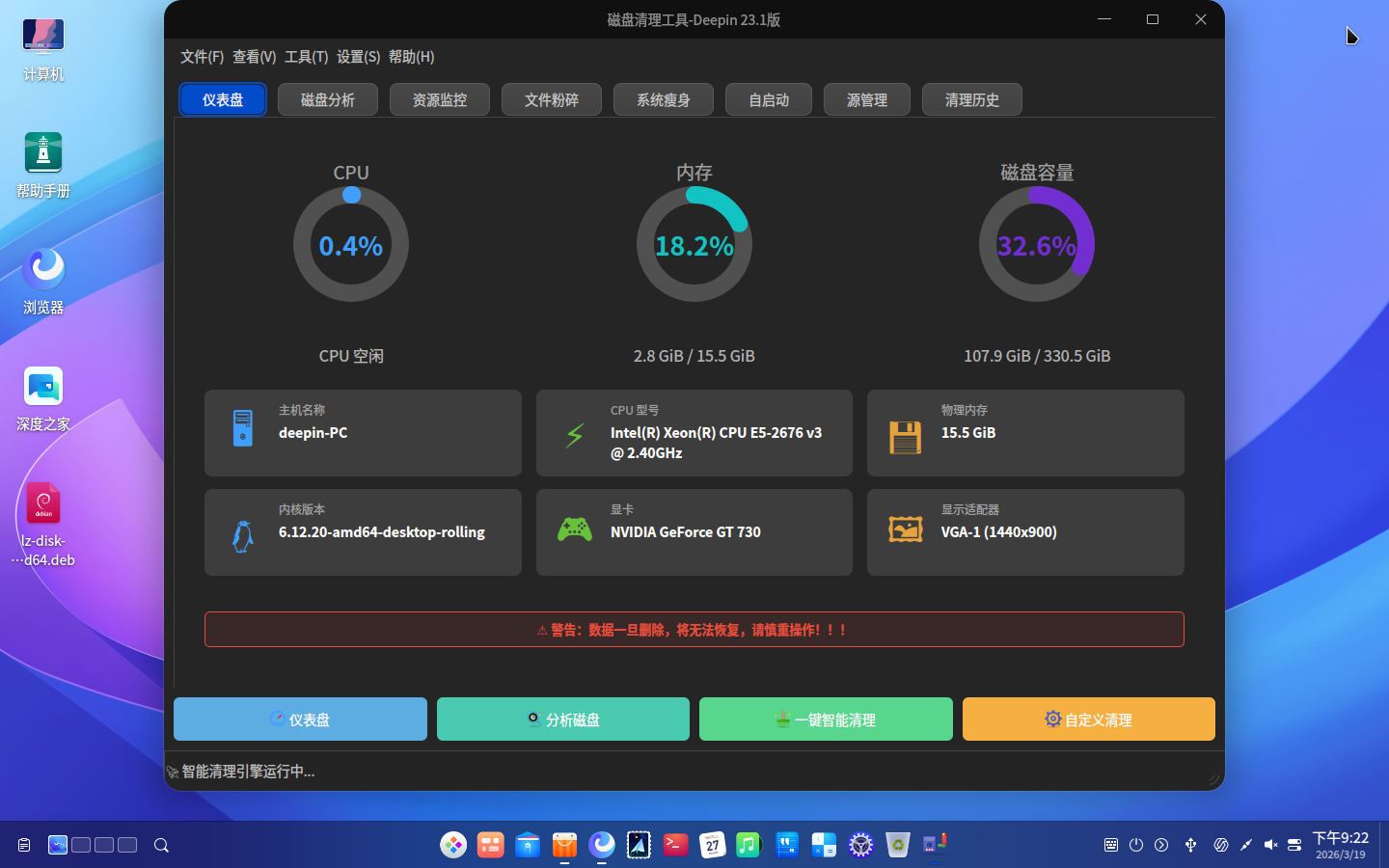Open the launcher in the dock
The image size is (1389, 868).
pos(453,845)
